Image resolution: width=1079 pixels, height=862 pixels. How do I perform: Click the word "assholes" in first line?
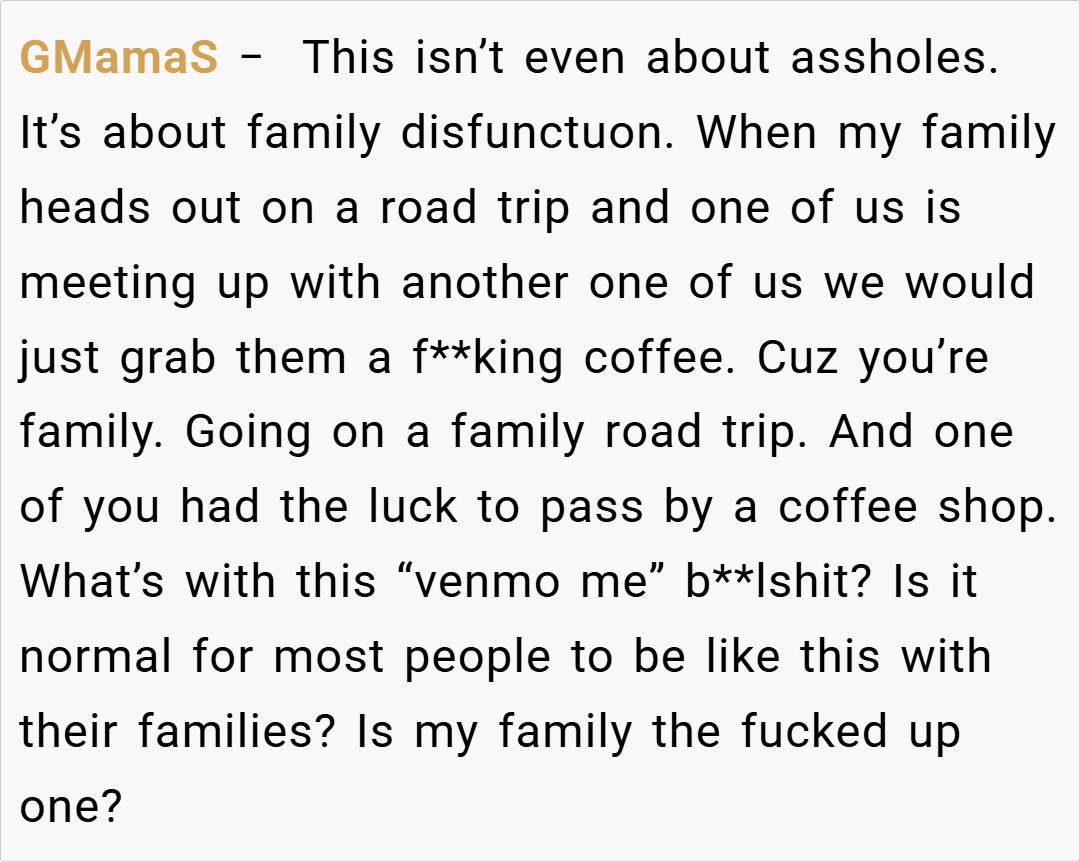click(x=894, y=59)
